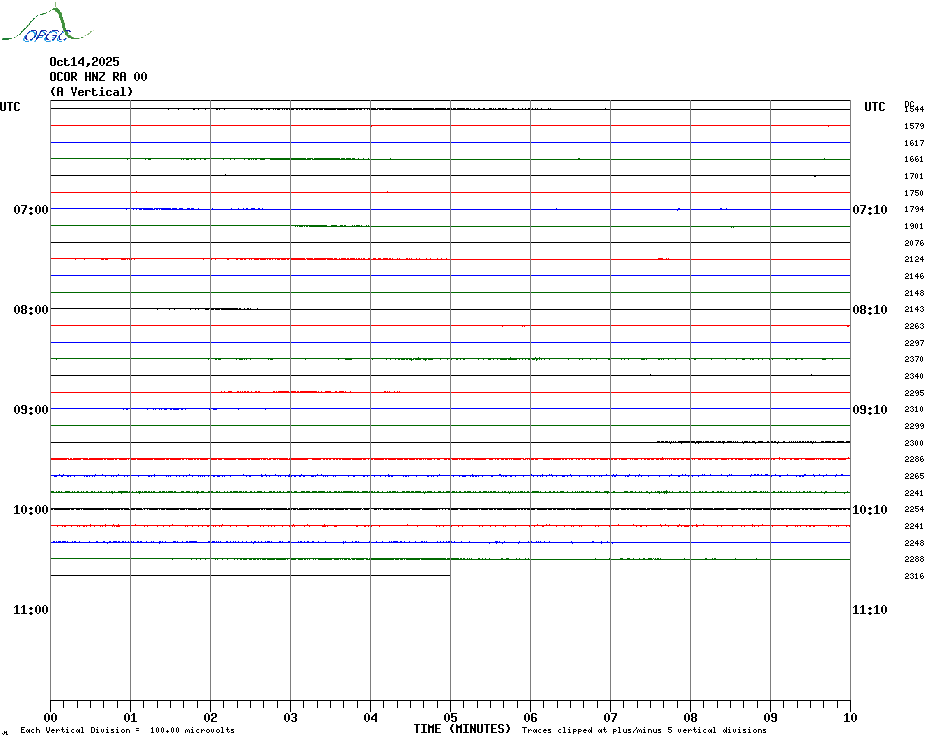Click the DC value "2265"
Viewport: 930px width, 744px height.
click(914, 476)
